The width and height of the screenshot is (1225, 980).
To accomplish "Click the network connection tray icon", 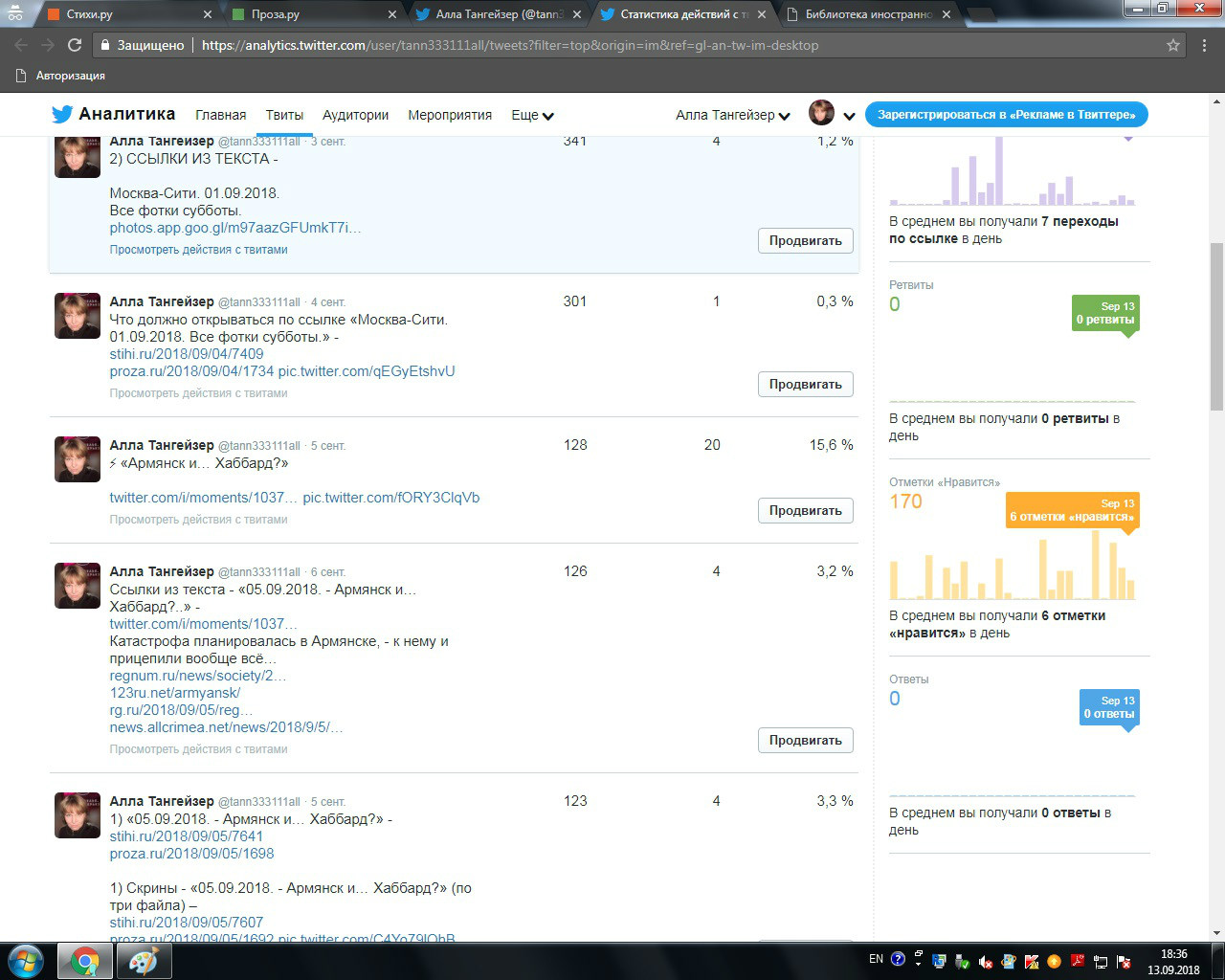I will 1101,962.
